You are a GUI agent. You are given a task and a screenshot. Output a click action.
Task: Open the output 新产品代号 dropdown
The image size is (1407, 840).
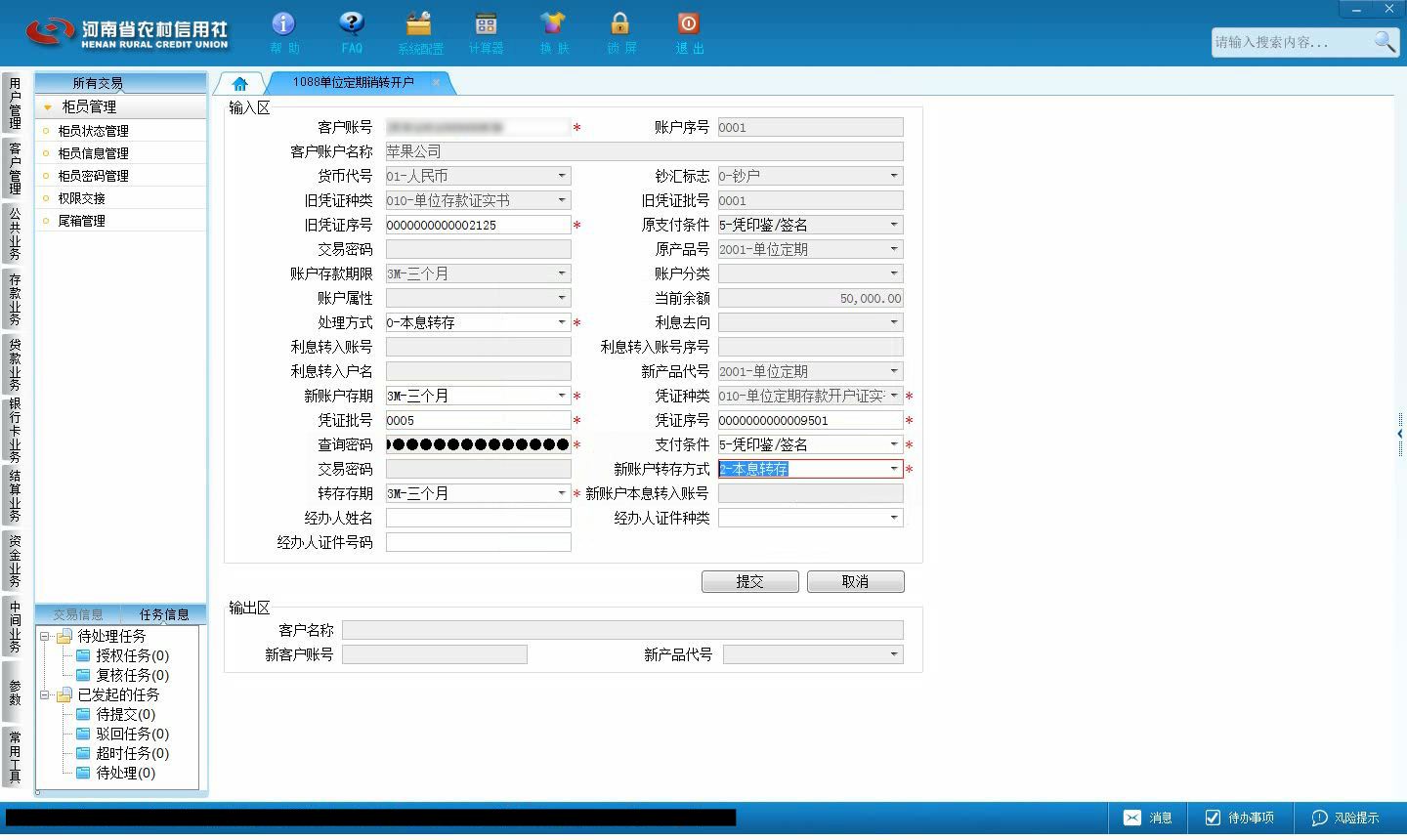click(x=893, y=654)
